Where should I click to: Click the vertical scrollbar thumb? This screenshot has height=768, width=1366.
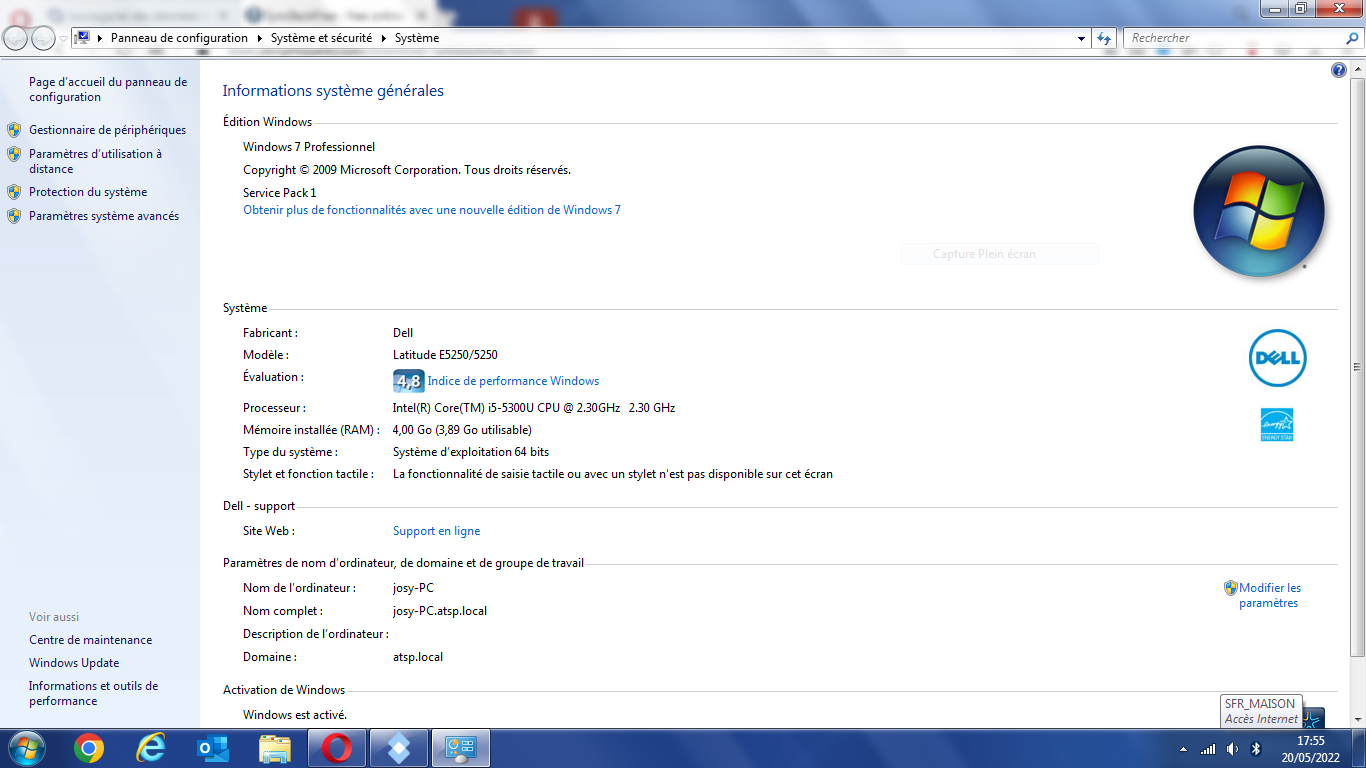(1357, 366)
